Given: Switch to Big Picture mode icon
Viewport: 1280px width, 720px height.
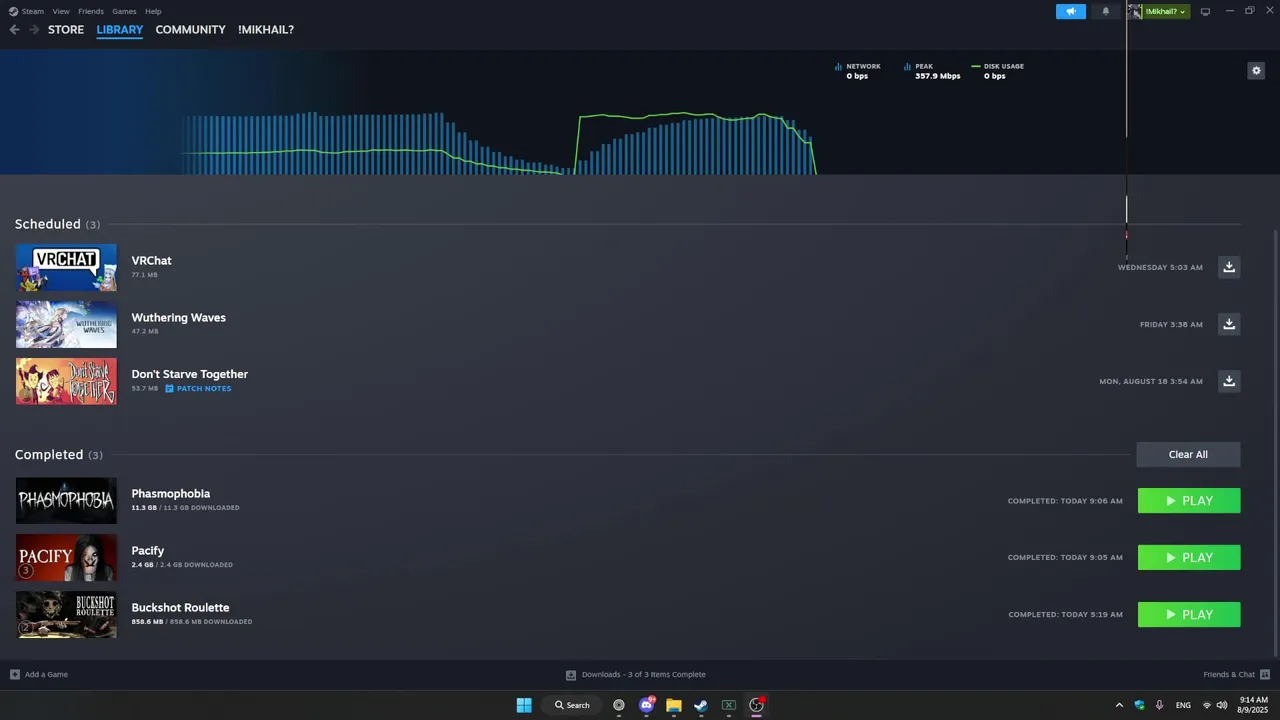Looking at the screenshot, I should [x=1205, y=11].
